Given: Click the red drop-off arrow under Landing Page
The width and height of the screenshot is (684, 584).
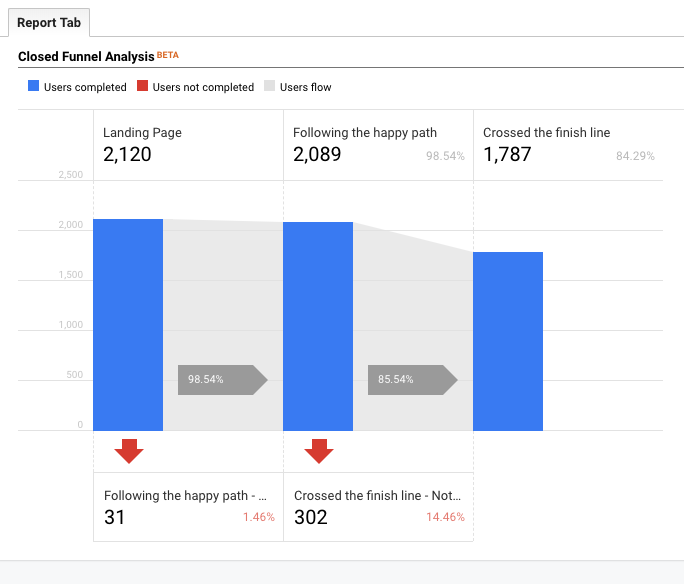Looking at the screenshot, I should click(128, 451).
